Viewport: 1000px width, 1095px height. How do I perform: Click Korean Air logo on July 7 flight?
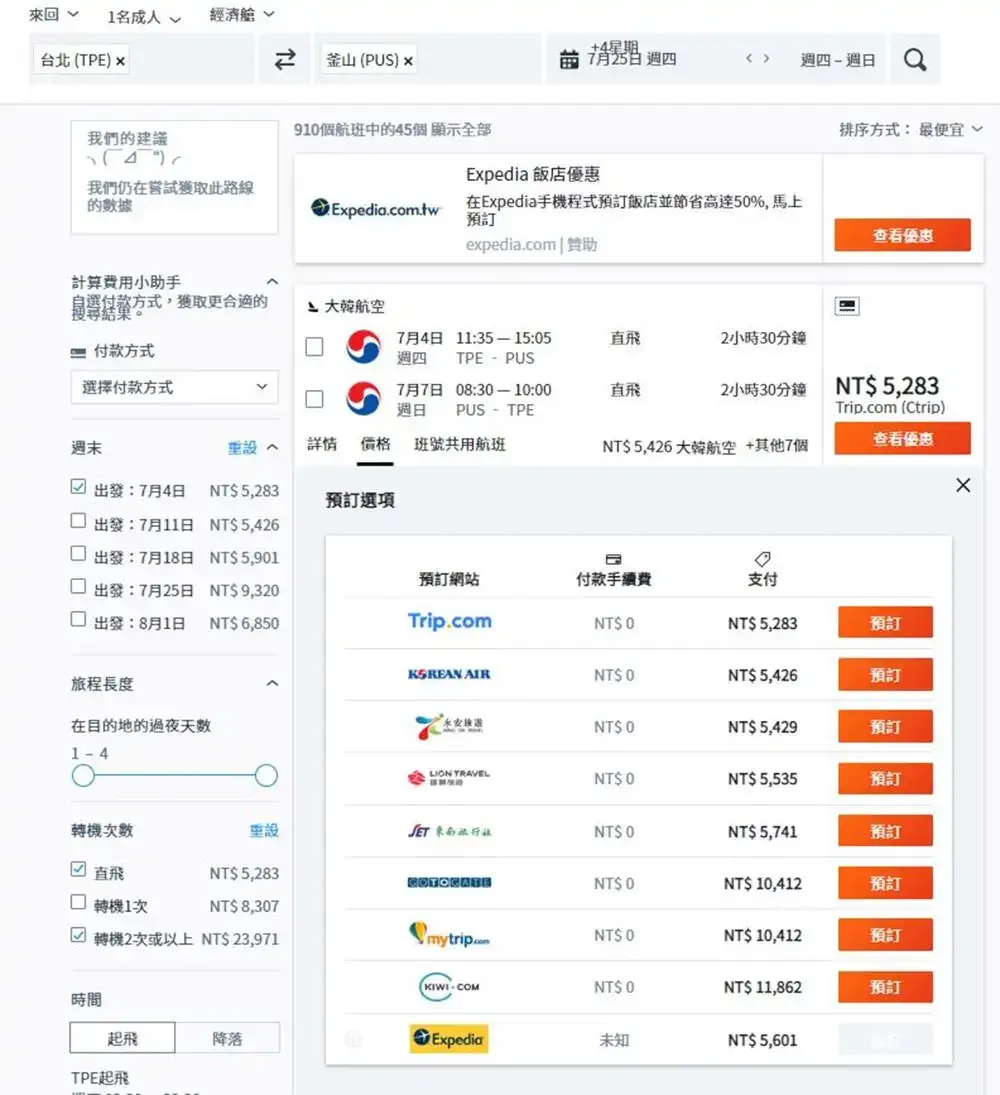[363, 399]
